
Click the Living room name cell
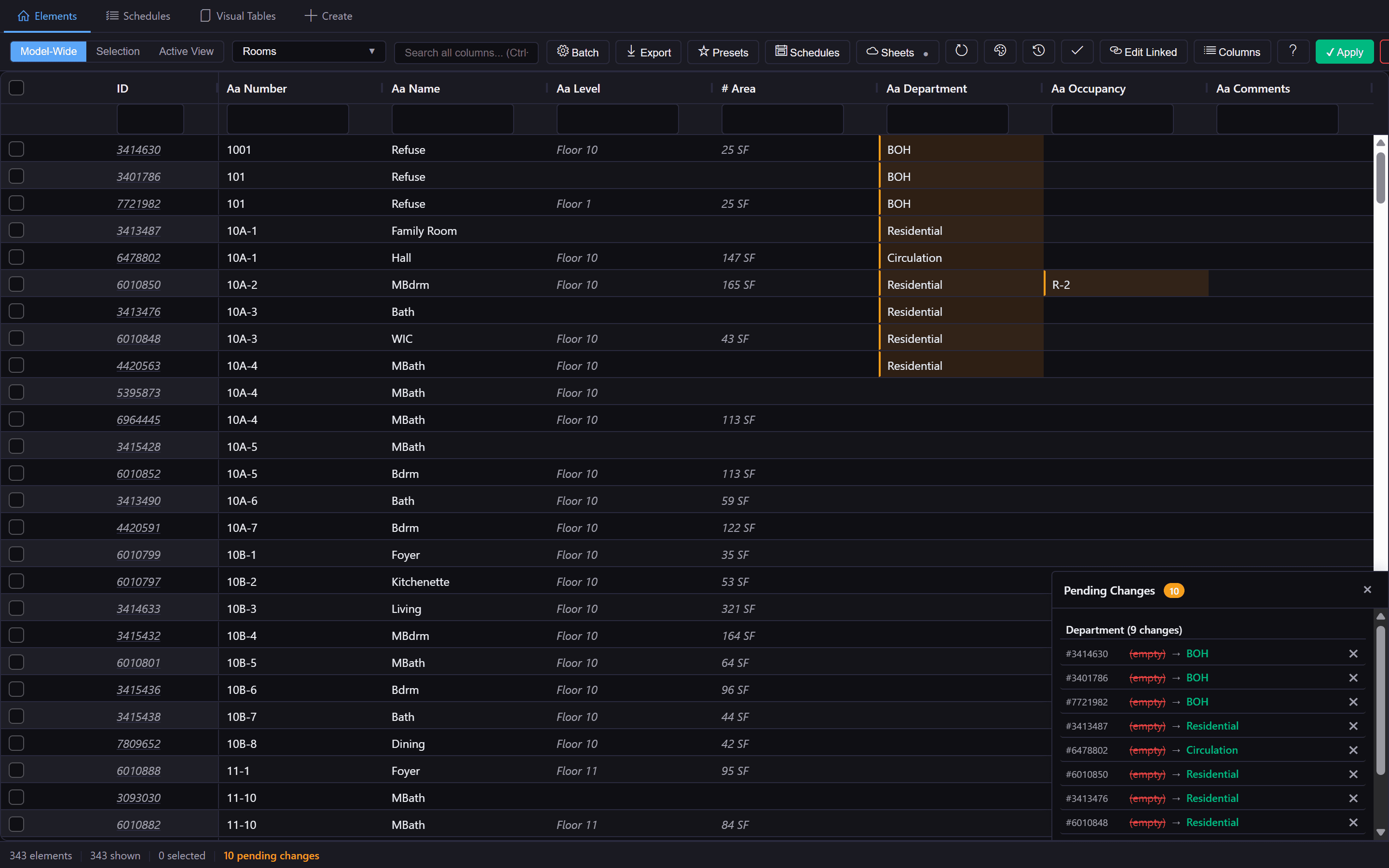465,609
